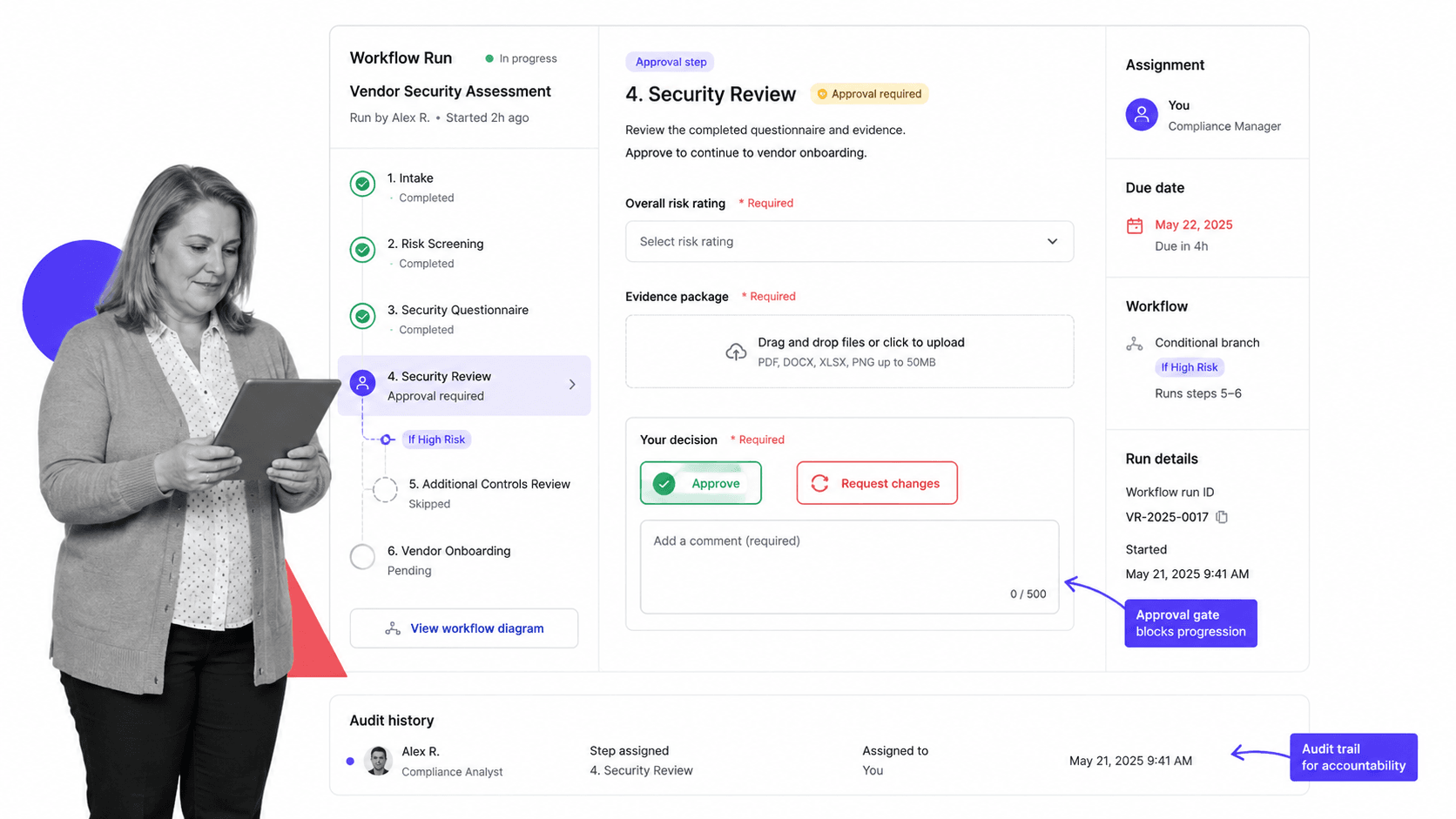Click the VR-2025-0017 run ID text
1456x819 pixels.
point(1167,517)
